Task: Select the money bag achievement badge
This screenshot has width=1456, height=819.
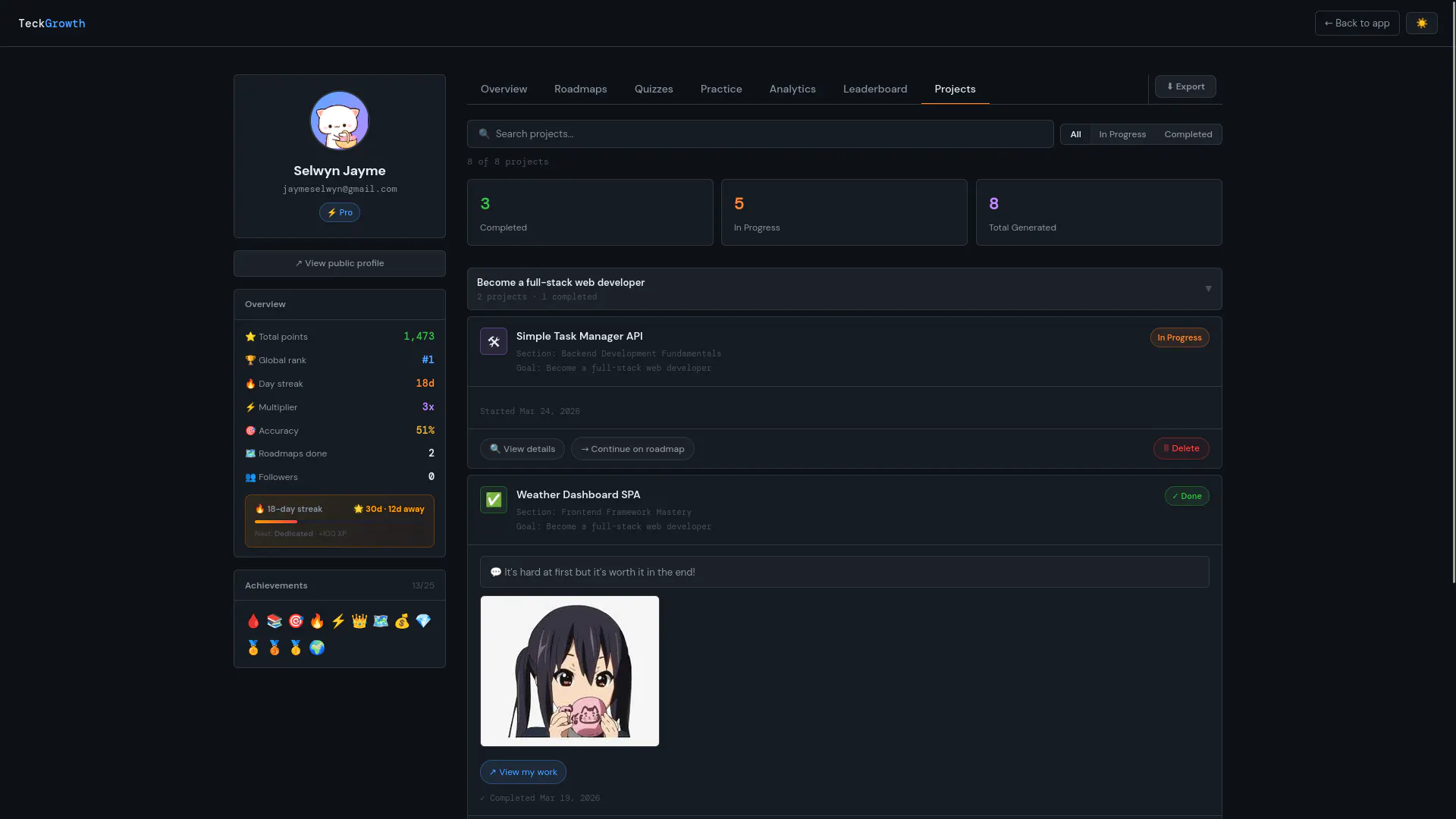Action: coord(402,621)
